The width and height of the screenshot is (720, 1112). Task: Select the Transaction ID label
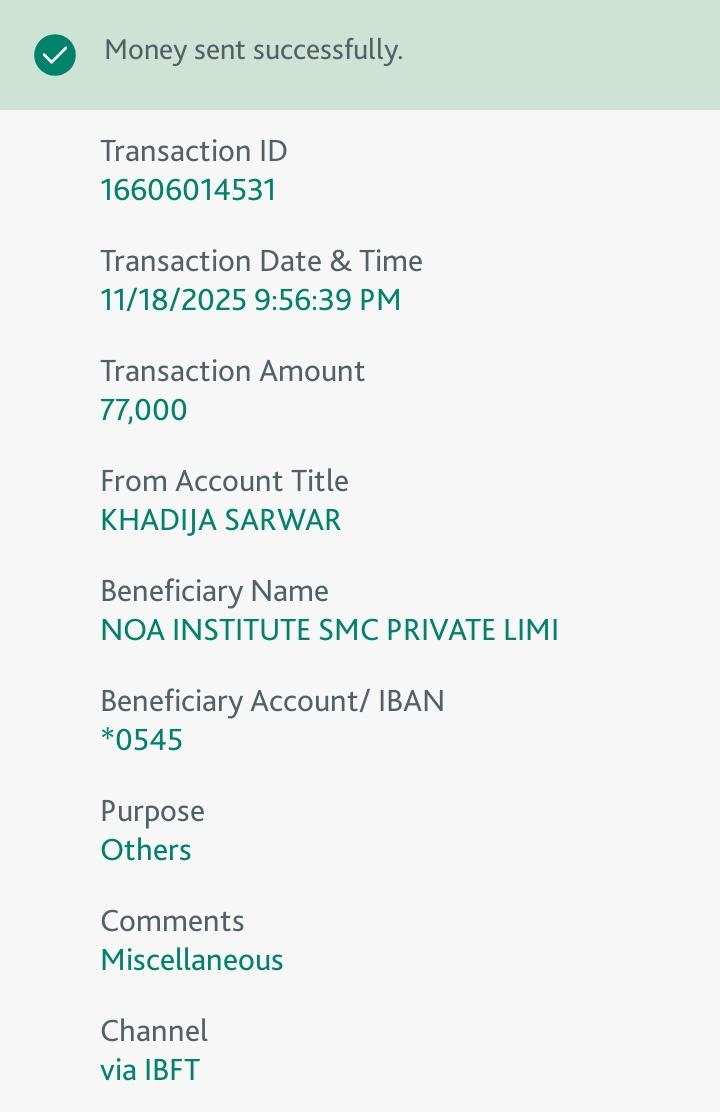click(x=194, y=151)
